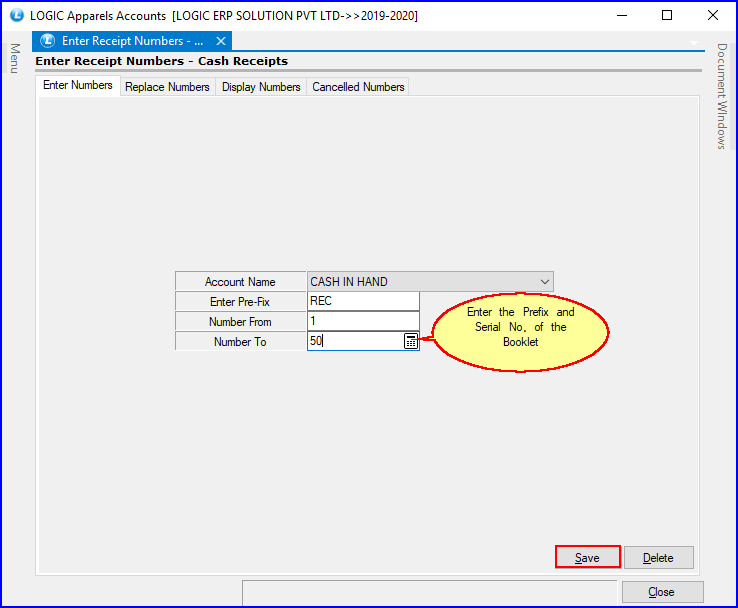The height and width of the screenshot is (608, 738).
Task: Close the Enter Receipt Numbers document tab
Action: 221,41
